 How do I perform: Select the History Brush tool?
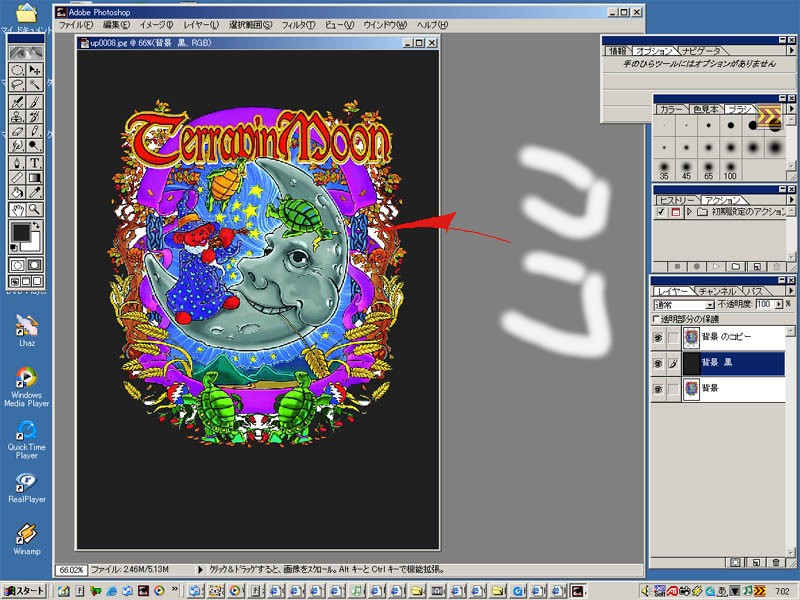[x=34, y=117]
